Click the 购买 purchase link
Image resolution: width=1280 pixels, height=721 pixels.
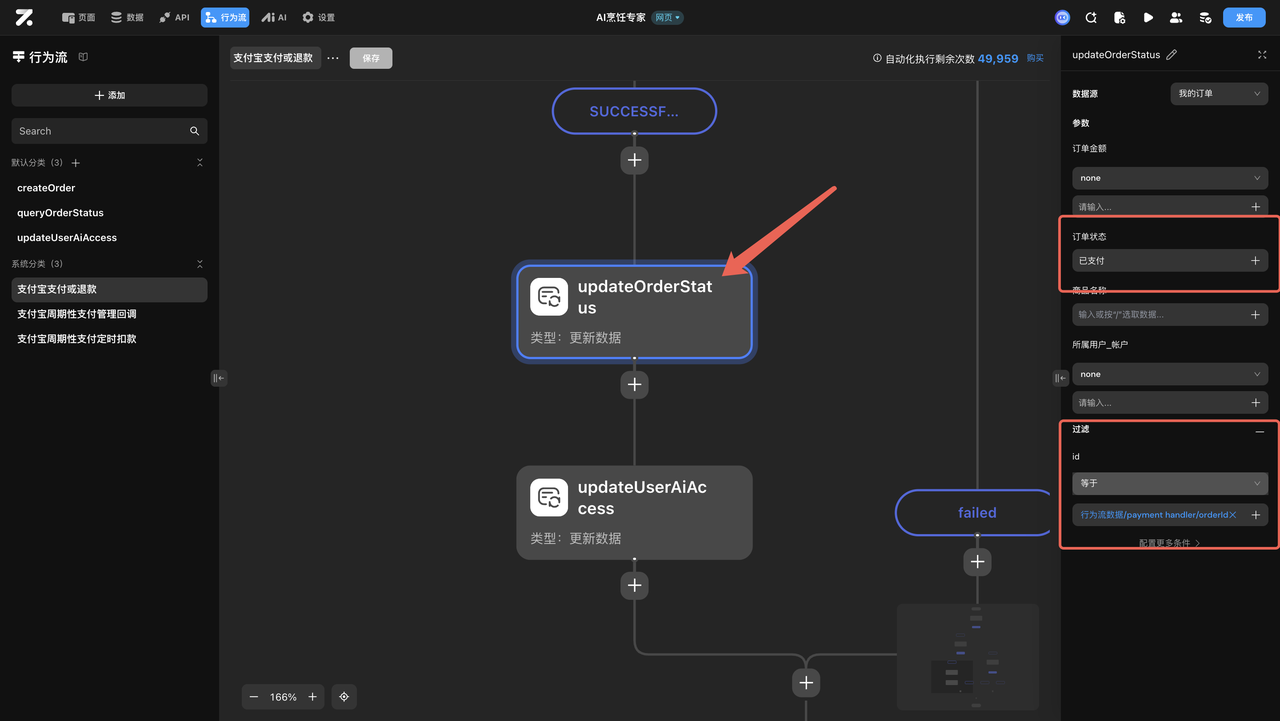(1035, 59)
